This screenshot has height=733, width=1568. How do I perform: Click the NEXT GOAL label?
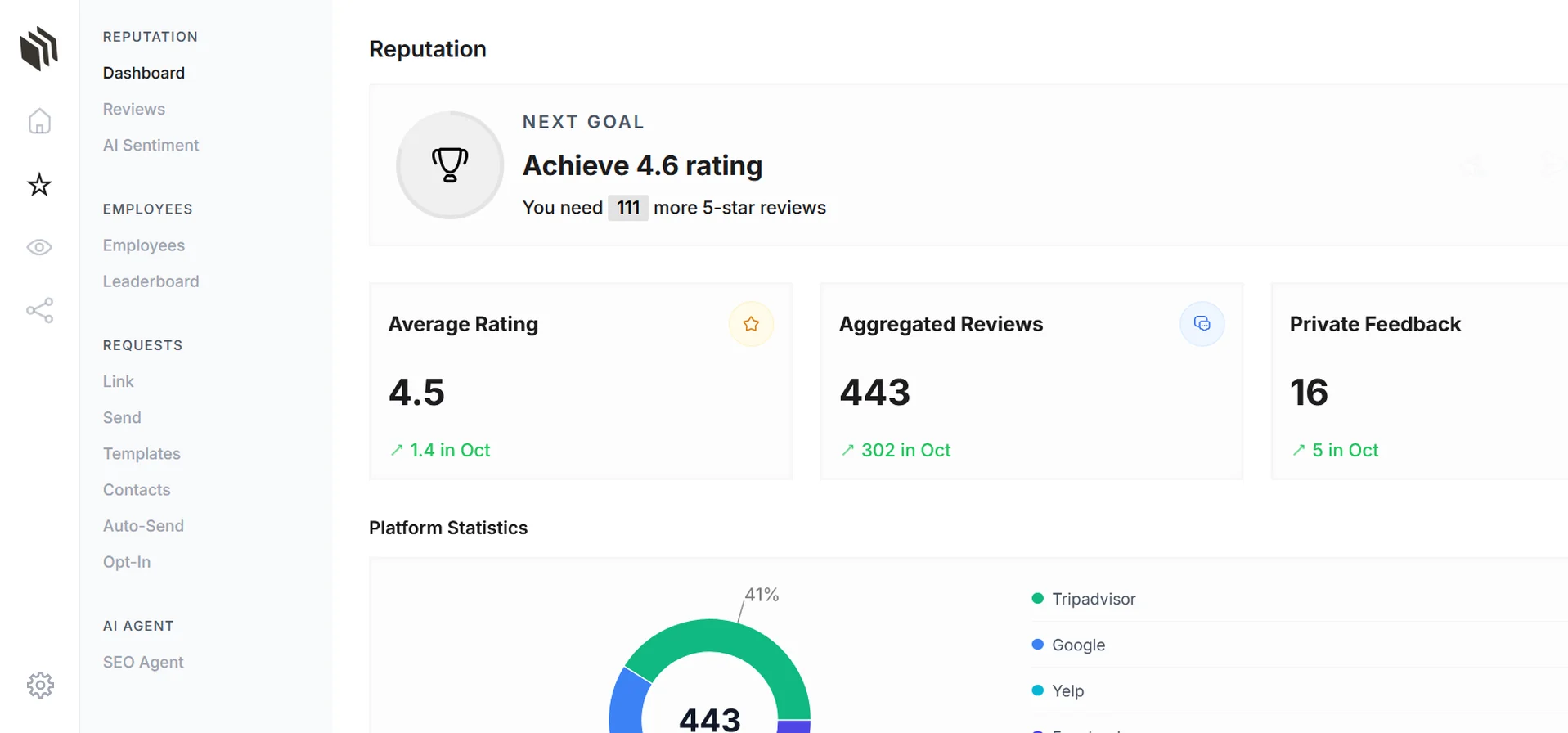pos(583,122)
